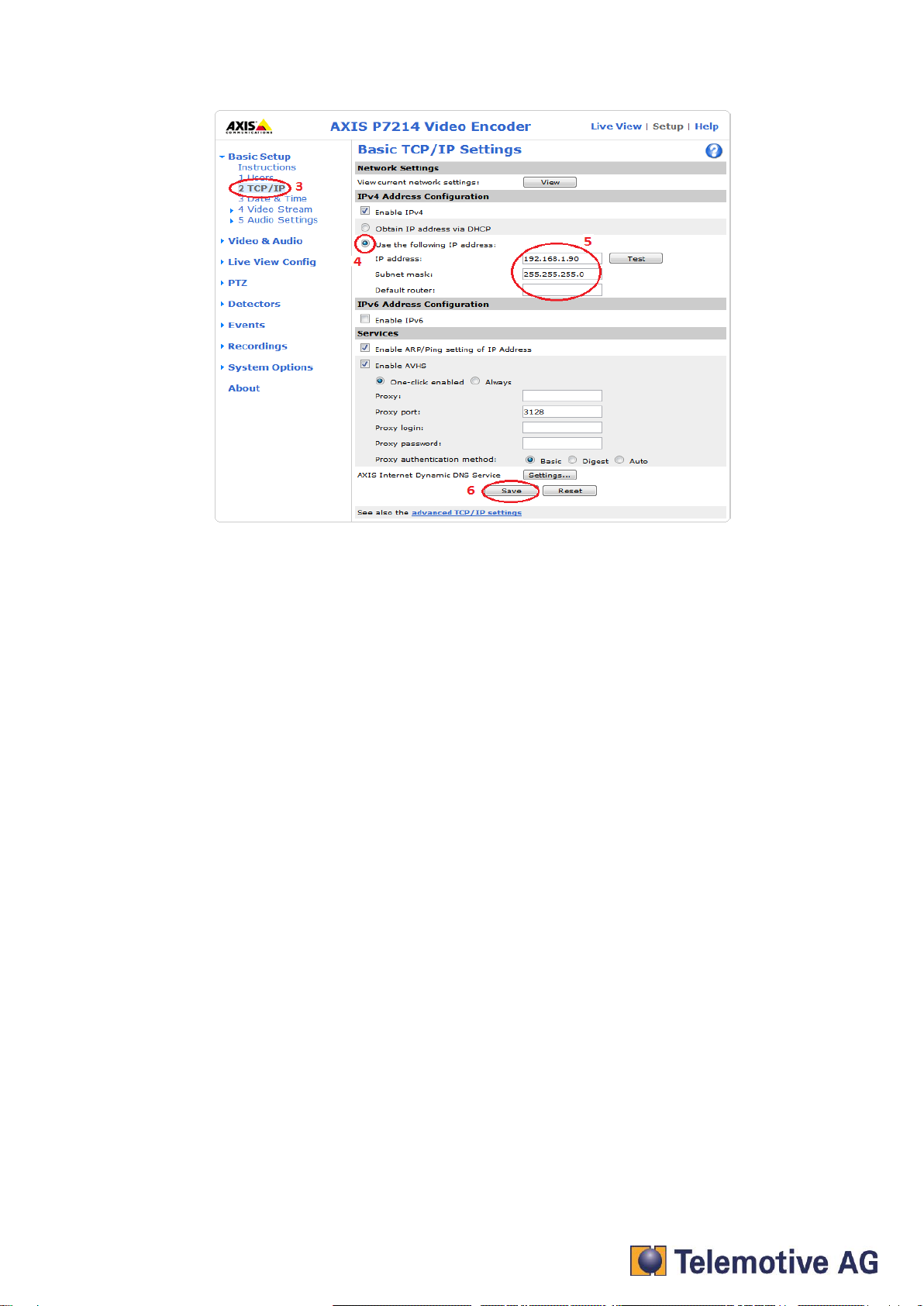Open AXIS Internet Dynamic DNS Settings

coord(550,475)
